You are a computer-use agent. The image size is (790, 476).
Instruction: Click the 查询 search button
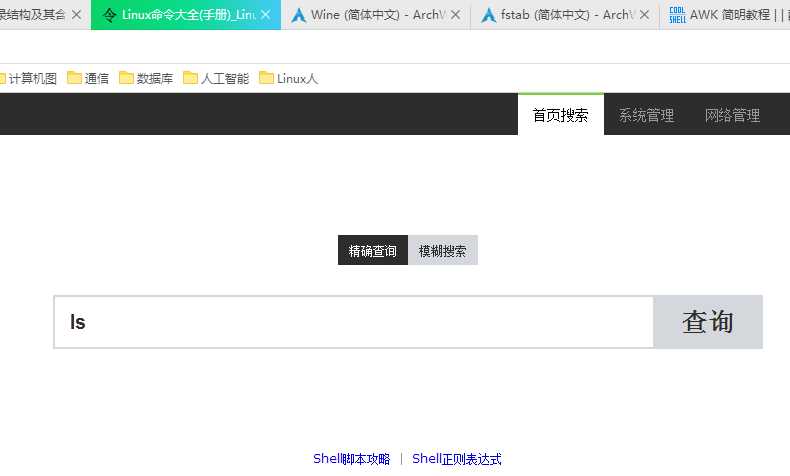(x=708, y=322)
